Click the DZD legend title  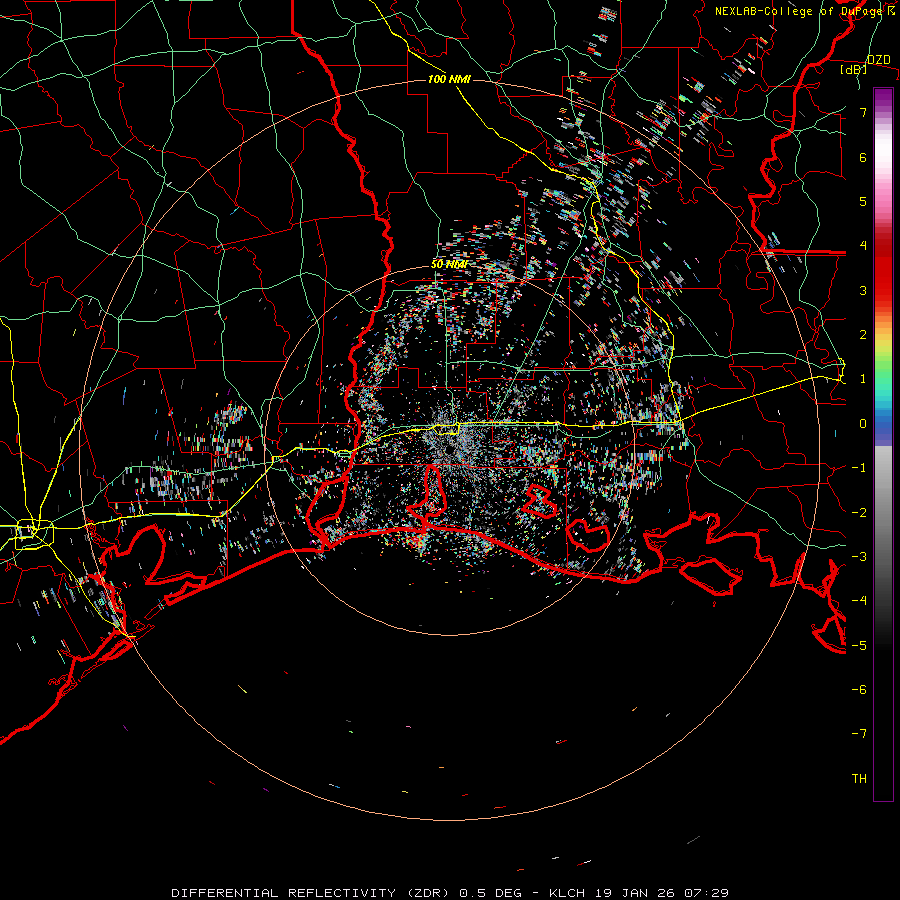tap(878, 60)
